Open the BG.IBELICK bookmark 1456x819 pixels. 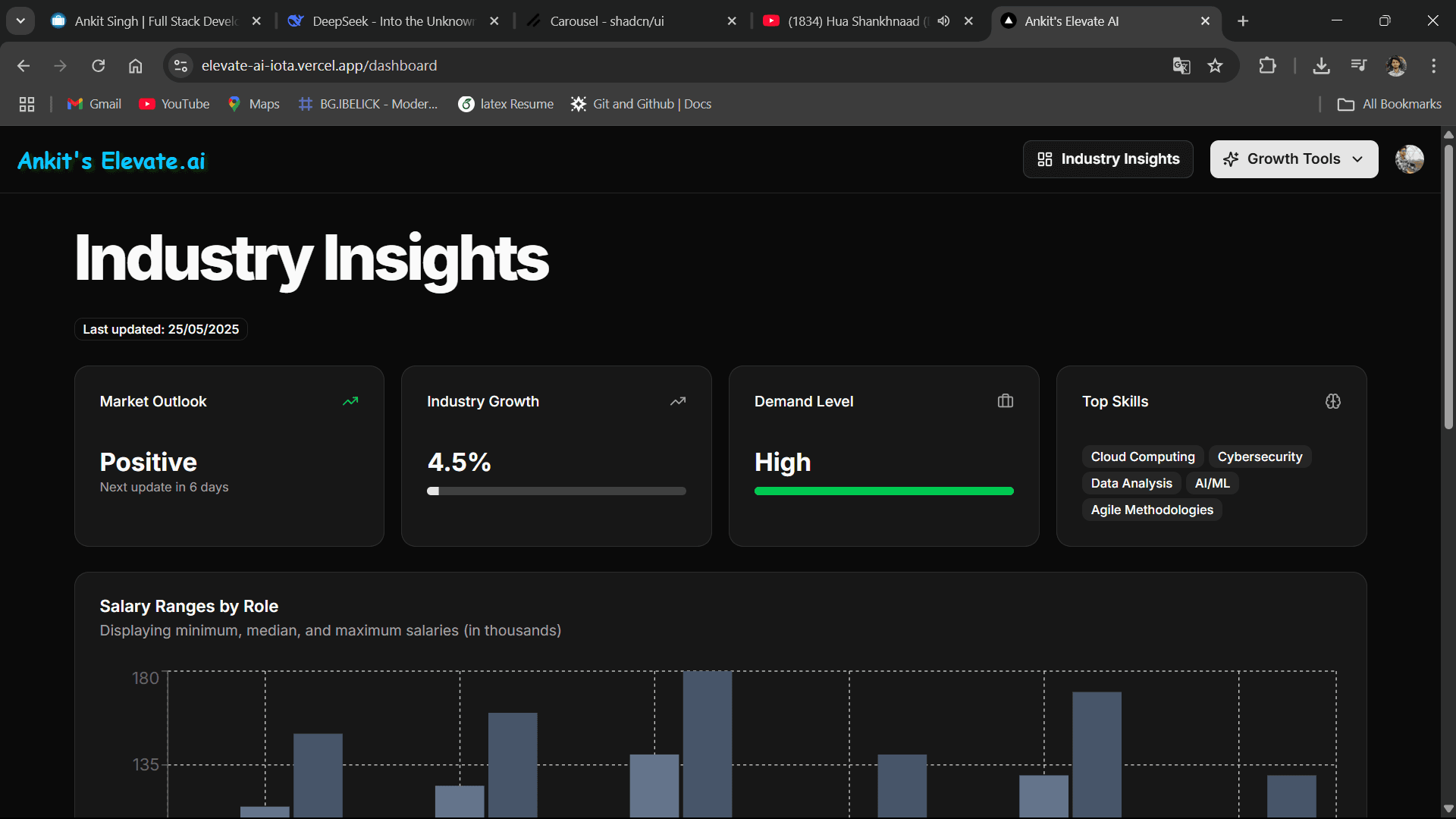pos(369,104)
